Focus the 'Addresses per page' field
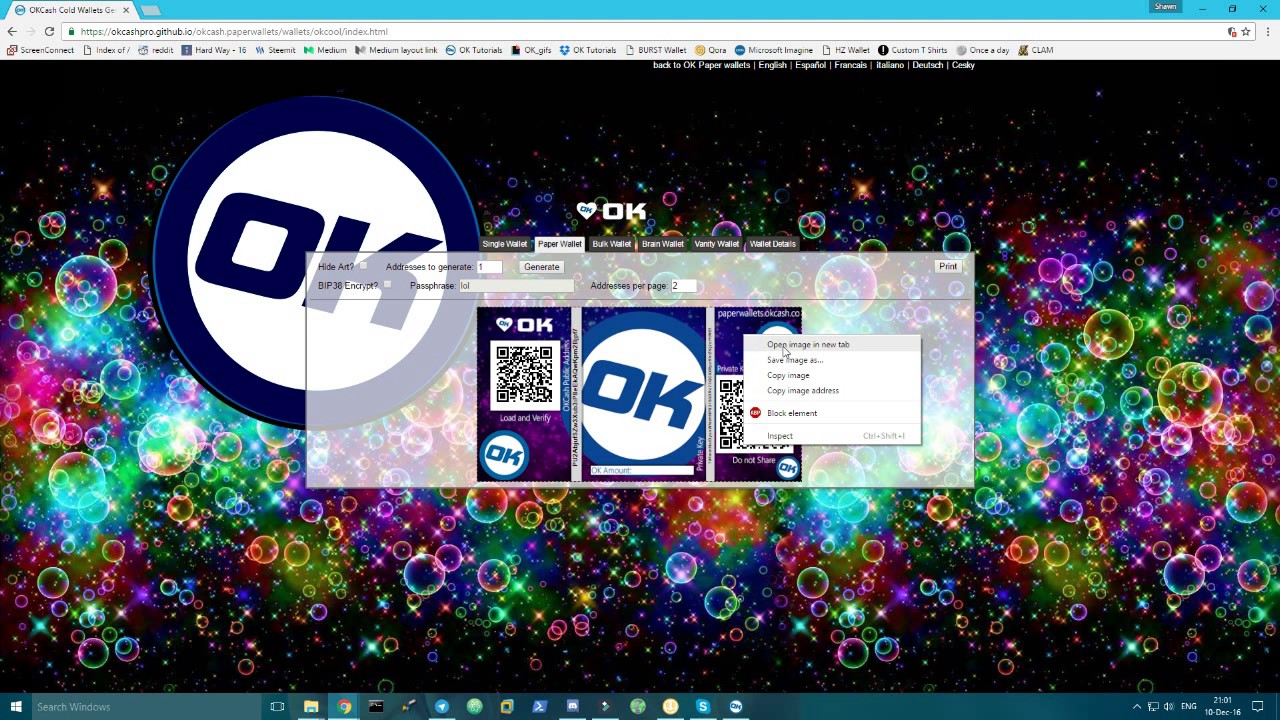Image resolution: width=1280 pixels, height=720 pixels. pos(684,286)
